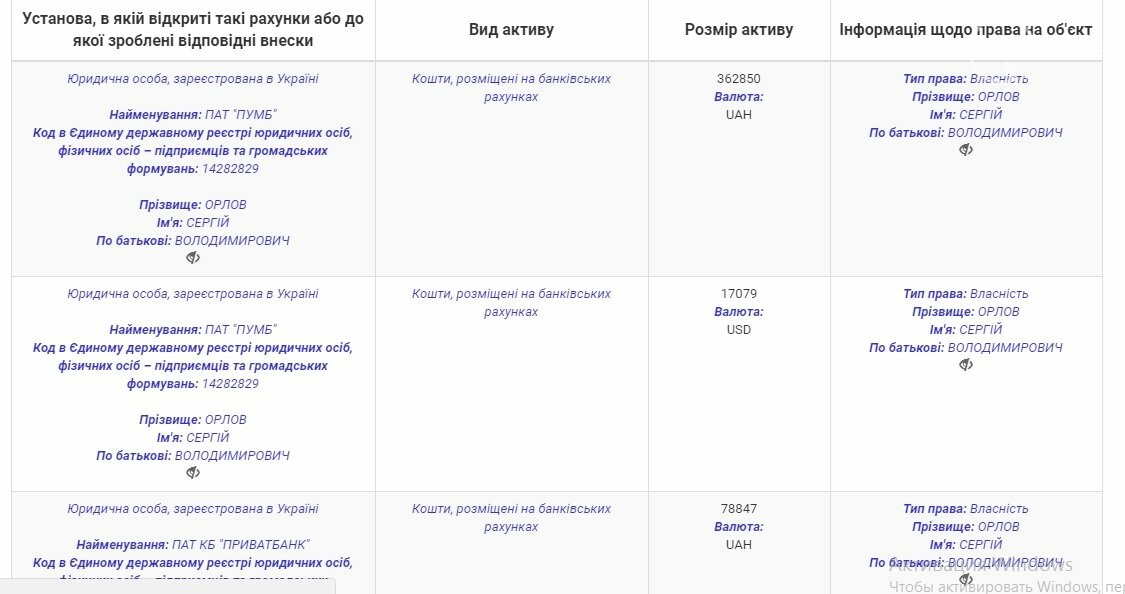Click the 'Установа, в якій відкриті' column header

click(x=193, y=29)
